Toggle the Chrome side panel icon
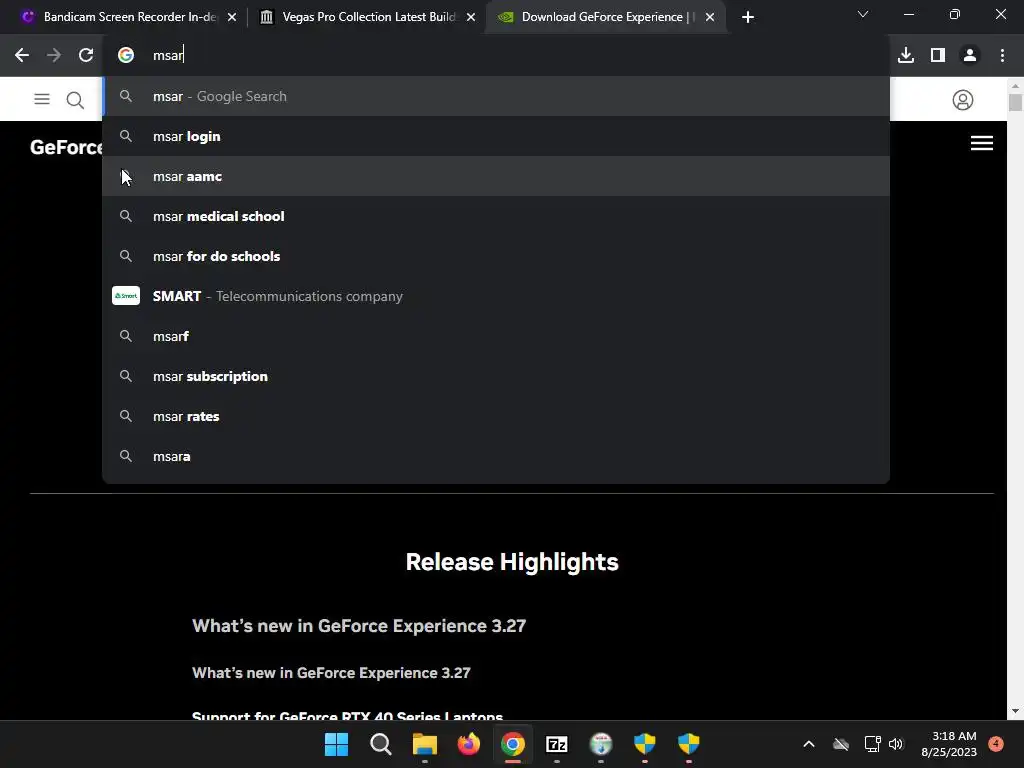The height and width of the screenshot is (768, 1024). click(x=938, y=56)
